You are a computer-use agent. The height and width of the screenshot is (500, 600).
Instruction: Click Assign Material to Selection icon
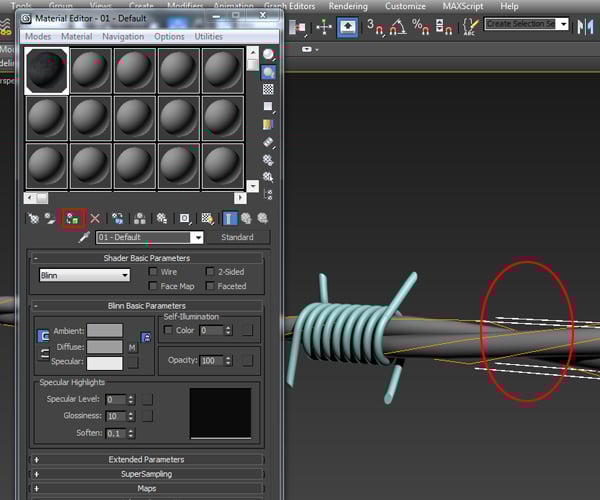(x=72, y=217)
